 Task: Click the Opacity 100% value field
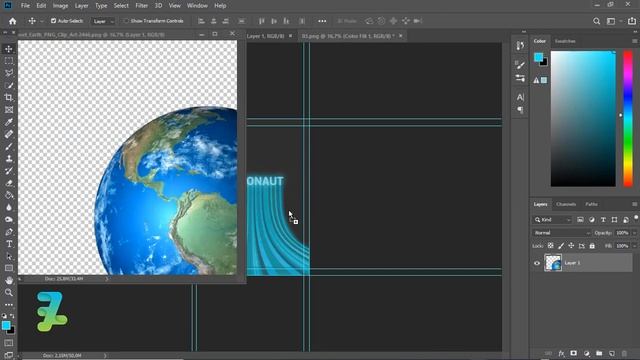click(x=622, y=233)
